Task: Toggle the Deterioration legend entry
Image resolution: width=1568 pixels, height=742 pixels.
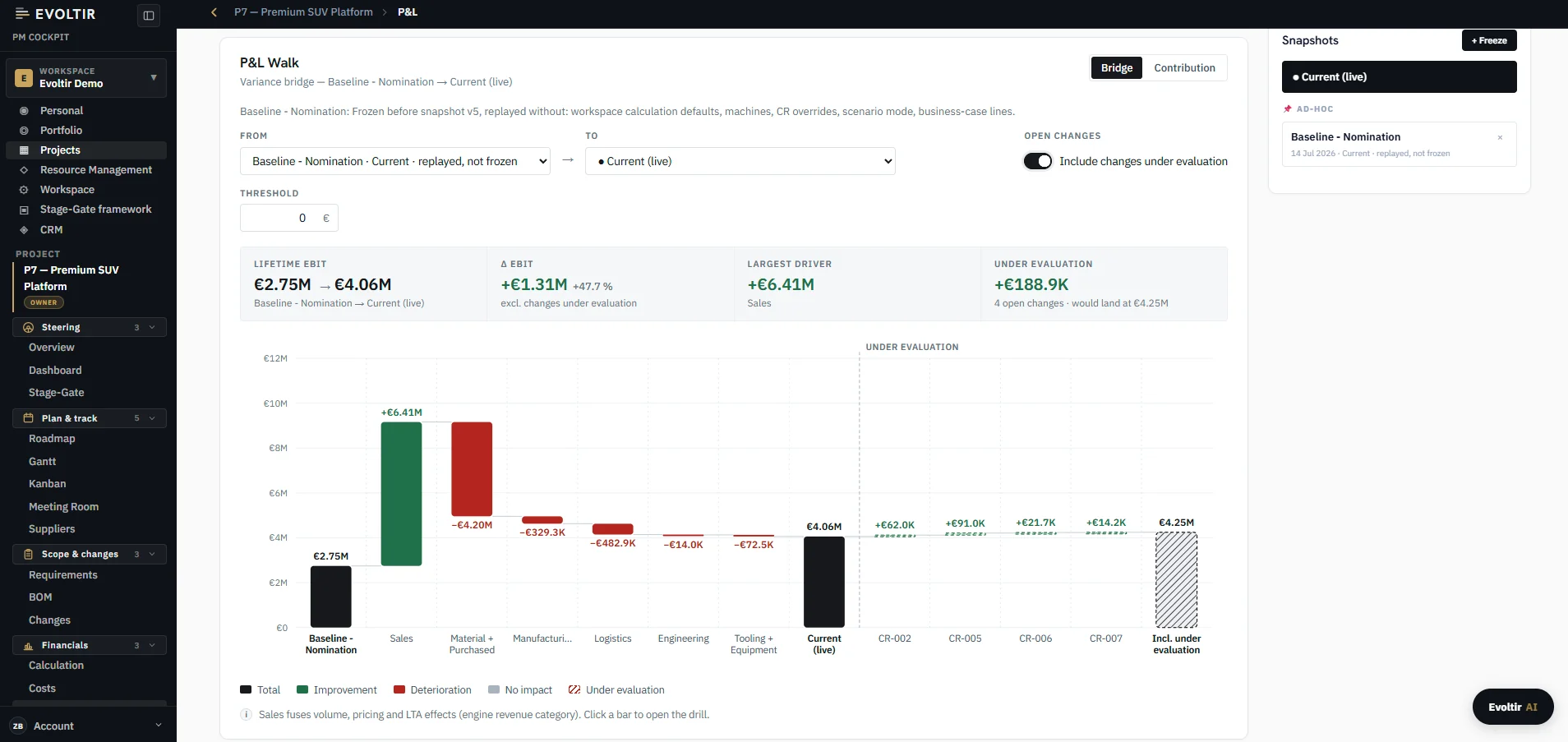Action: (x=433, y=690)
